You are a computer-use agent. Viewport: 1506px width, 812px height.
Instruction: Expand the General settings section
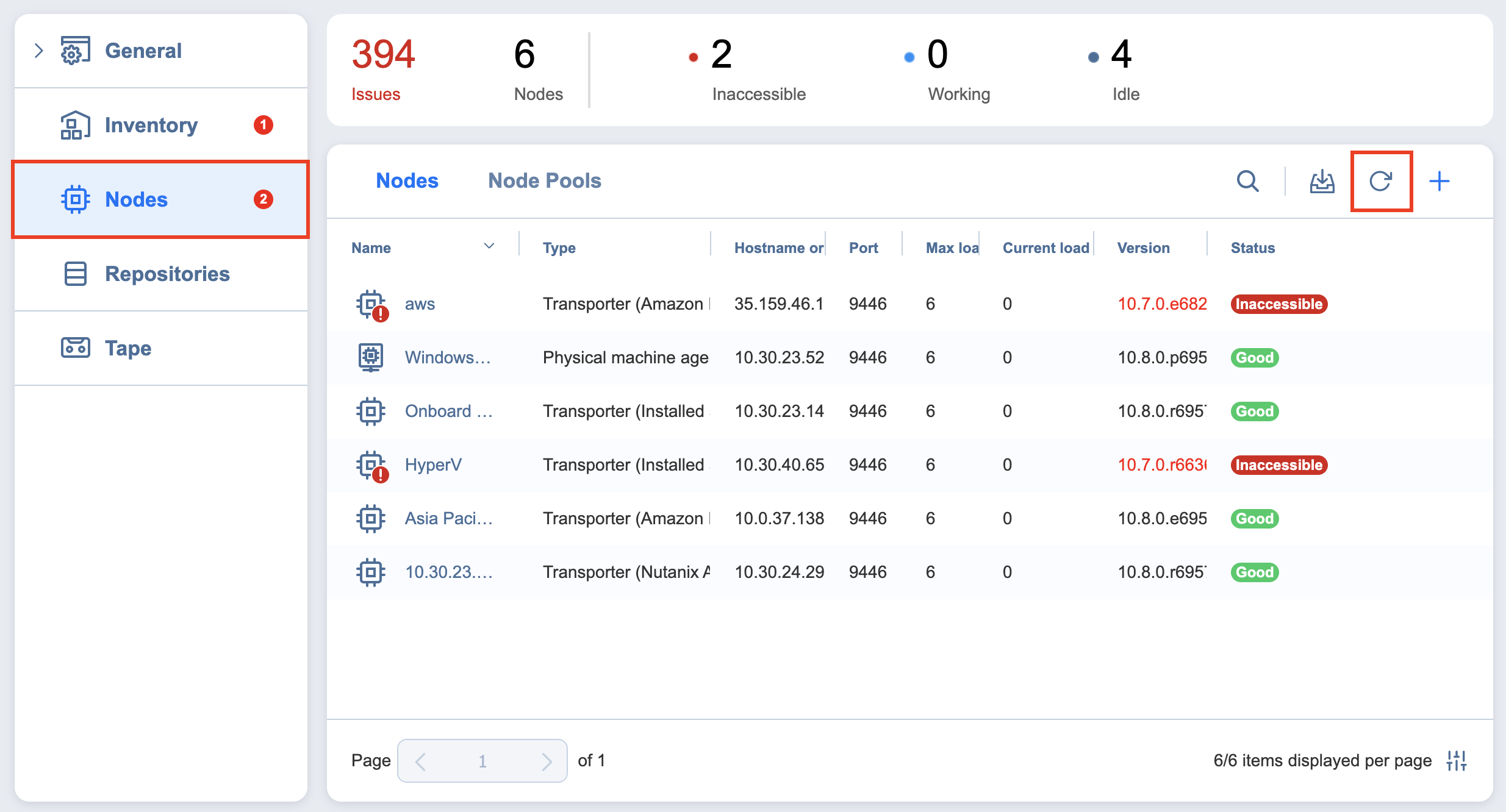(39, 51)
